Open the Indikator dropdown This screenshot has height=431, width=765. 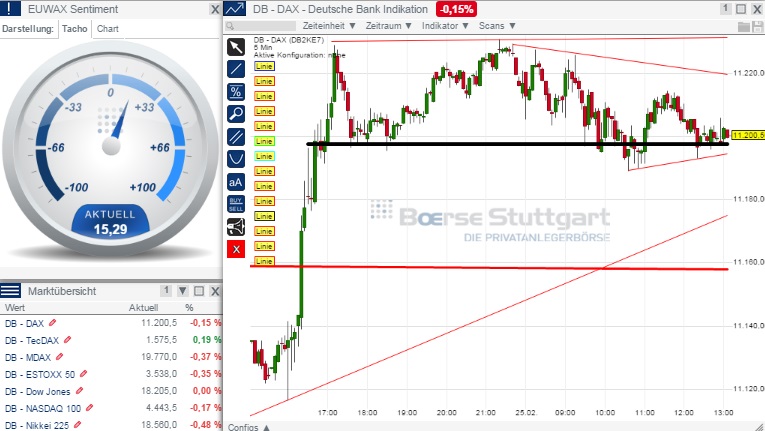[x=445, y=26]
